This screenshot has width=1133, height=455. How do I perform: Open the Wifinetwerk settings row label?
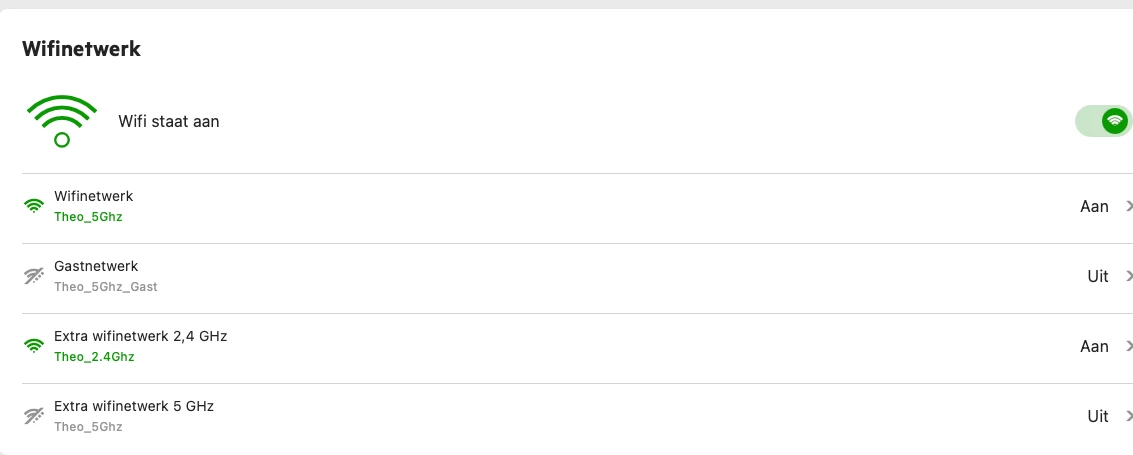(93, 197)
